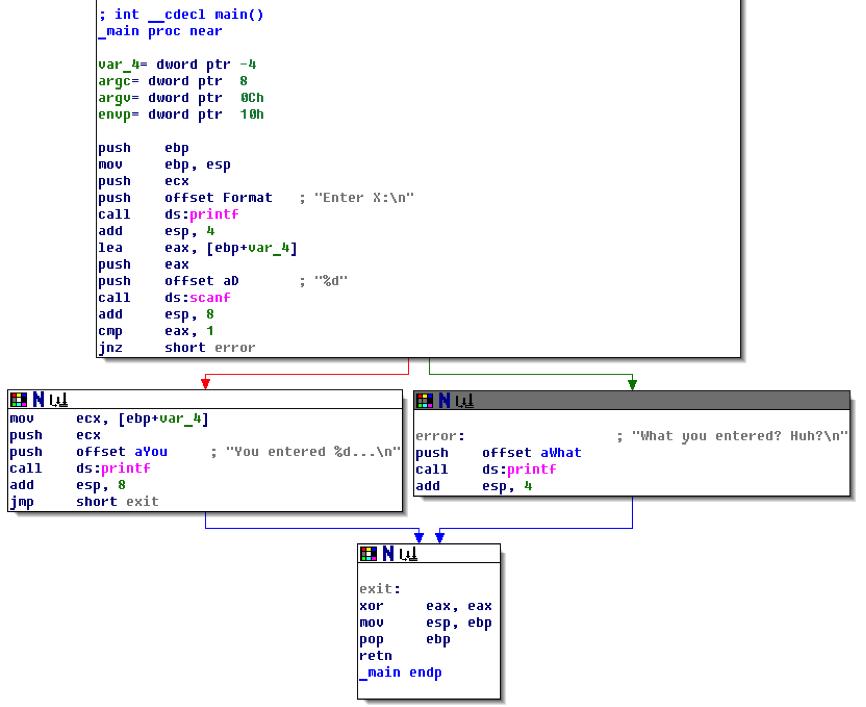Click the 'short exit' jump target
866x707 pixels.
coord(117,502)
